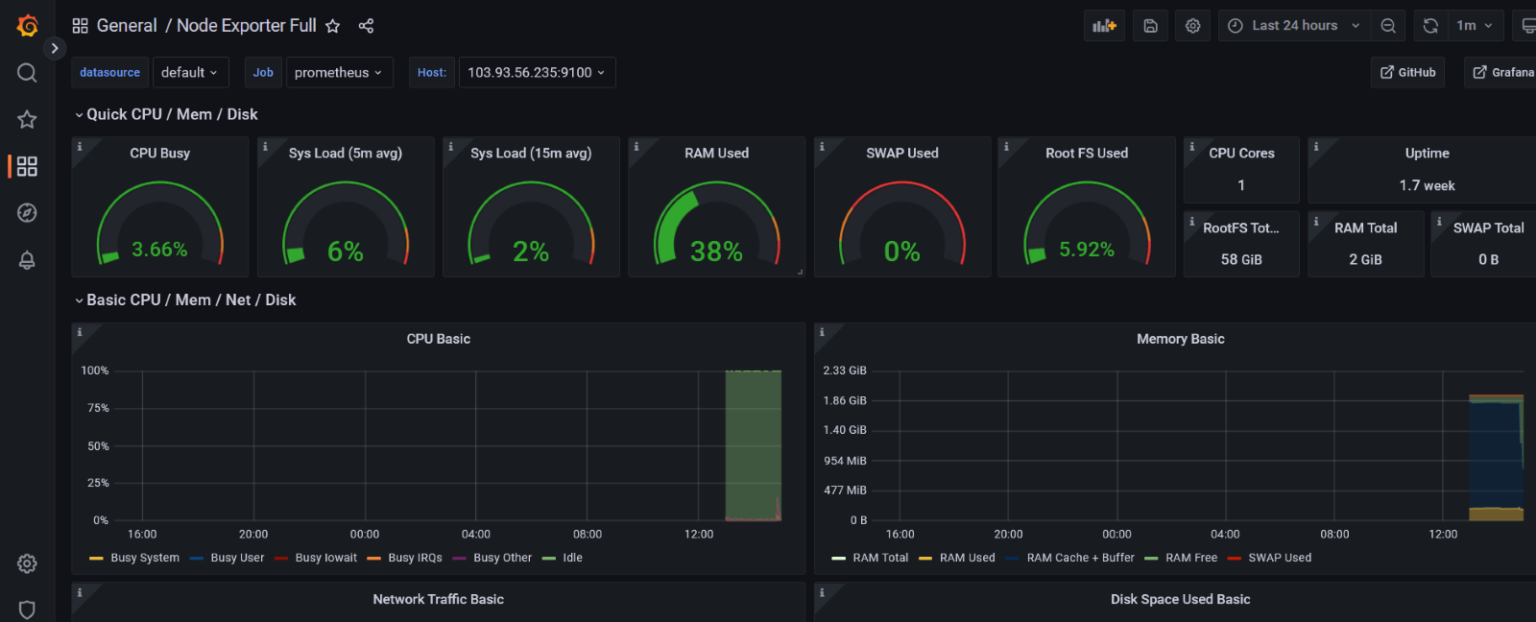Open Alerting bell icon

click(x=27, y=260)
